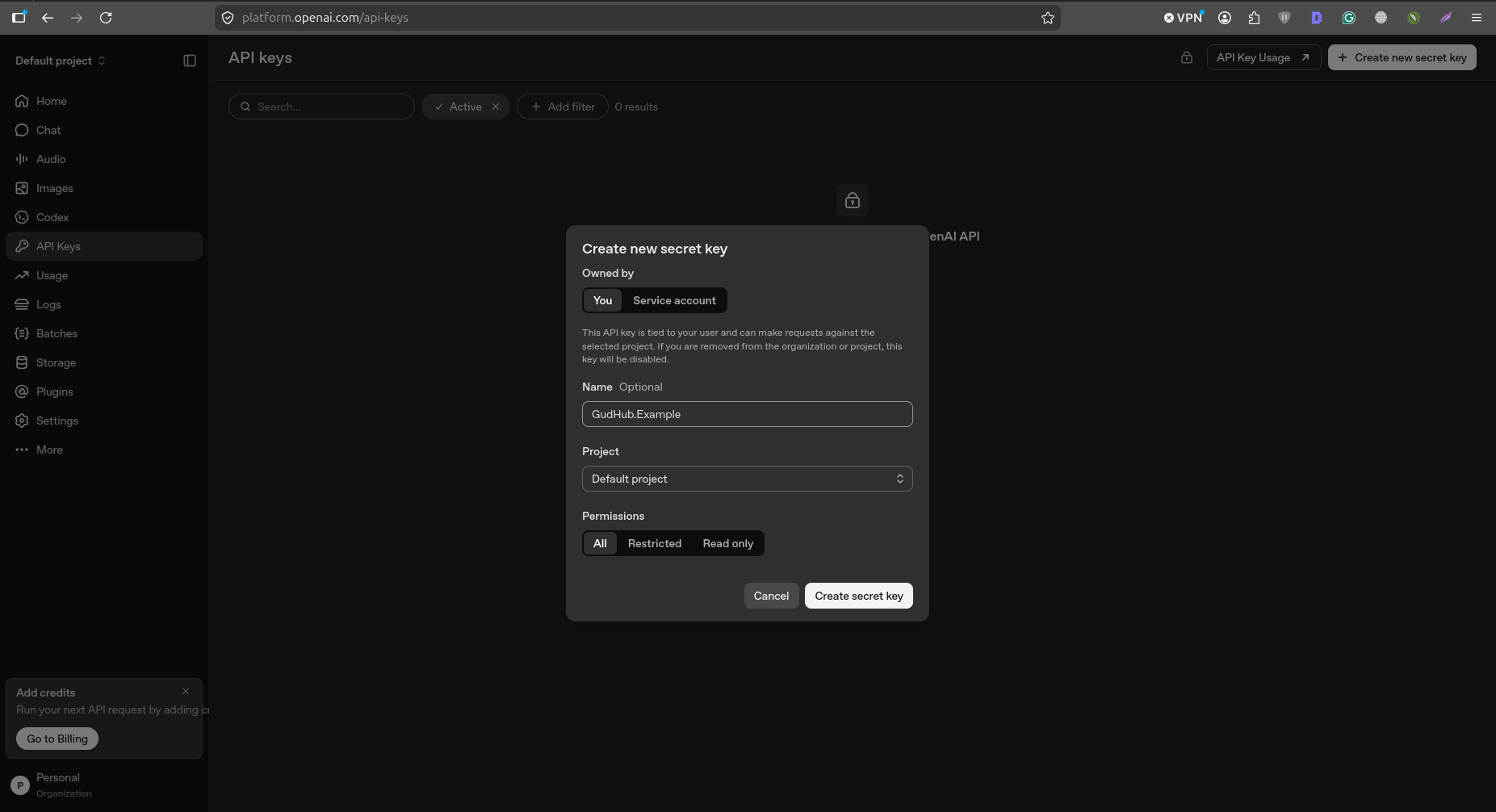The height and width of the screenshot is (812, 1496).
Task: Dismiss the Add credits card
Action: [x=186, y=691]
